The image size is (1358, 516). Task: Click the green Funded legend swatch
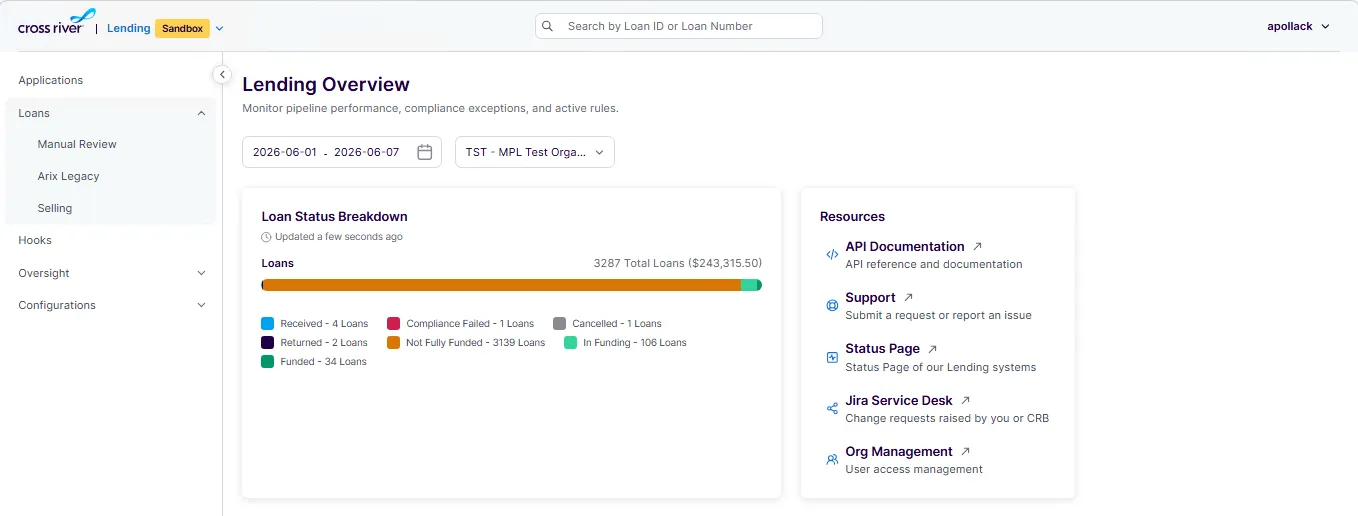click(x=268, y=362)
